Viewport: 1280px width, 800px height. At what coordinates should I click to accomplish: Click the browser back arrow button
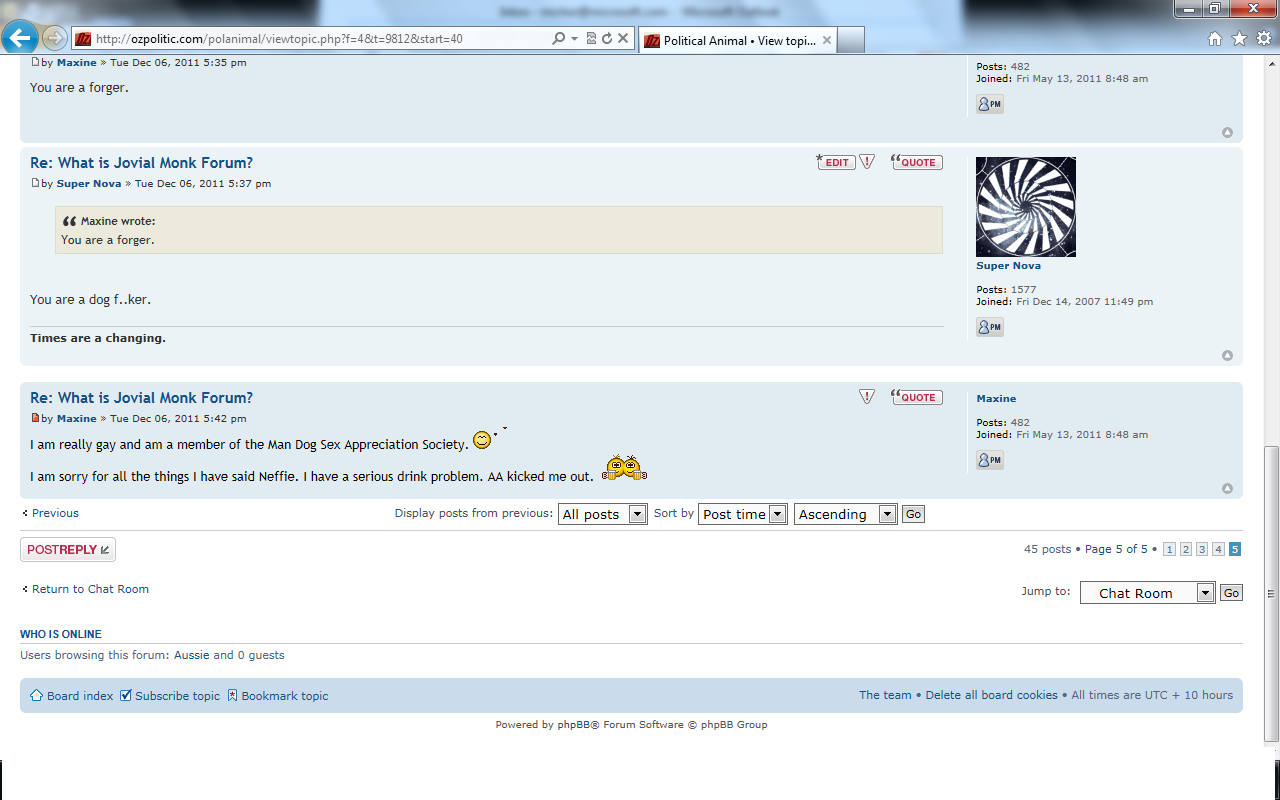point(20,39)
